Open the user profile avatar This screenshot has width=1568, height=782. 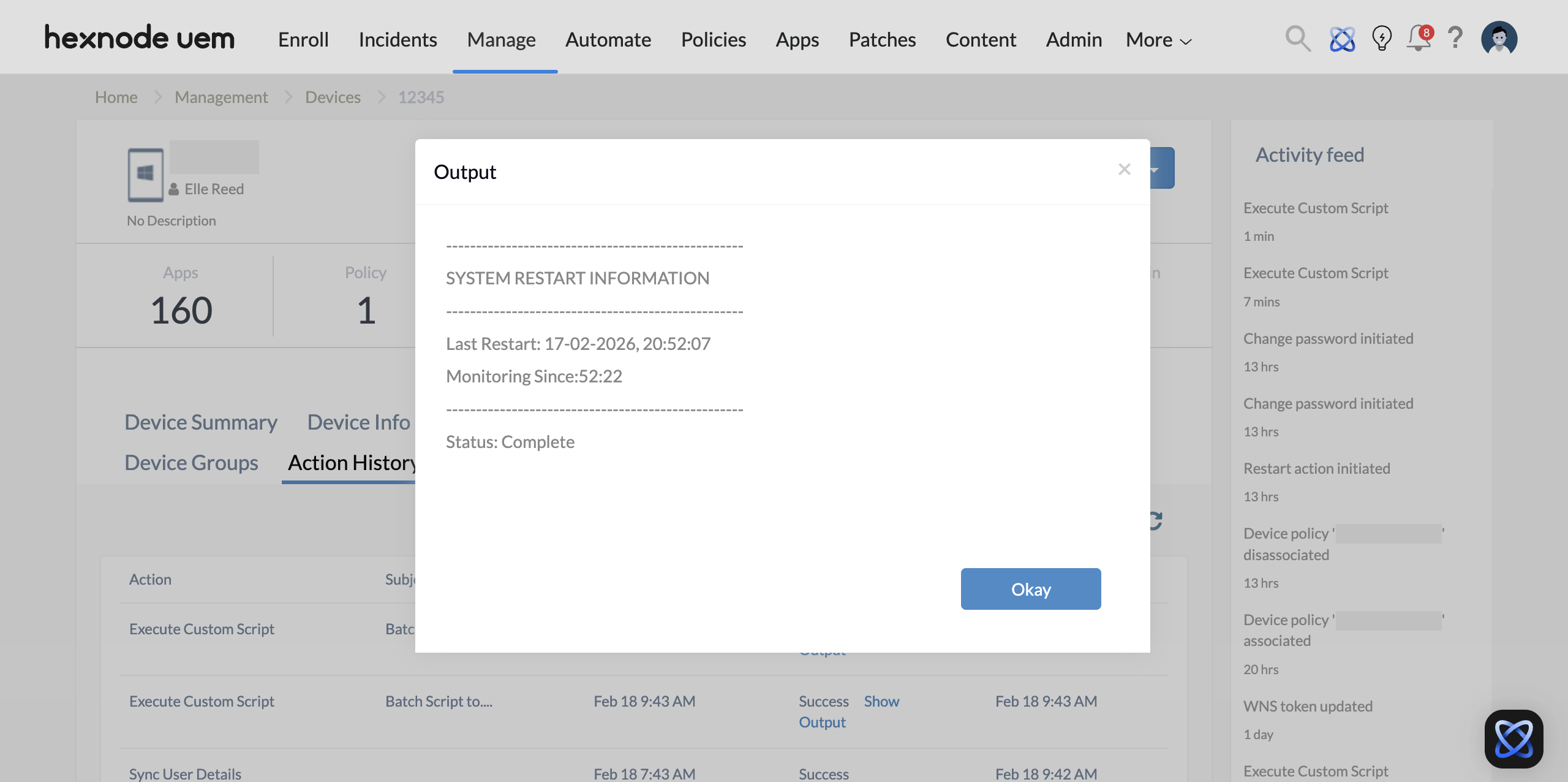click(x=1499, y=39)
